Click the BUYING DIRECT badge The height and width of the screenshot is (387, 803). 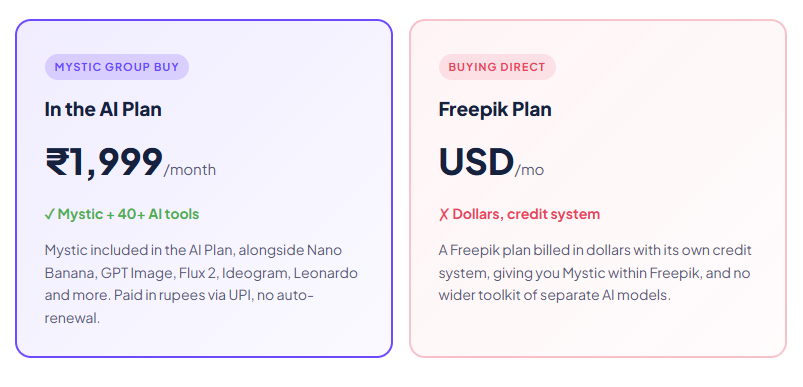coord(497,67)
